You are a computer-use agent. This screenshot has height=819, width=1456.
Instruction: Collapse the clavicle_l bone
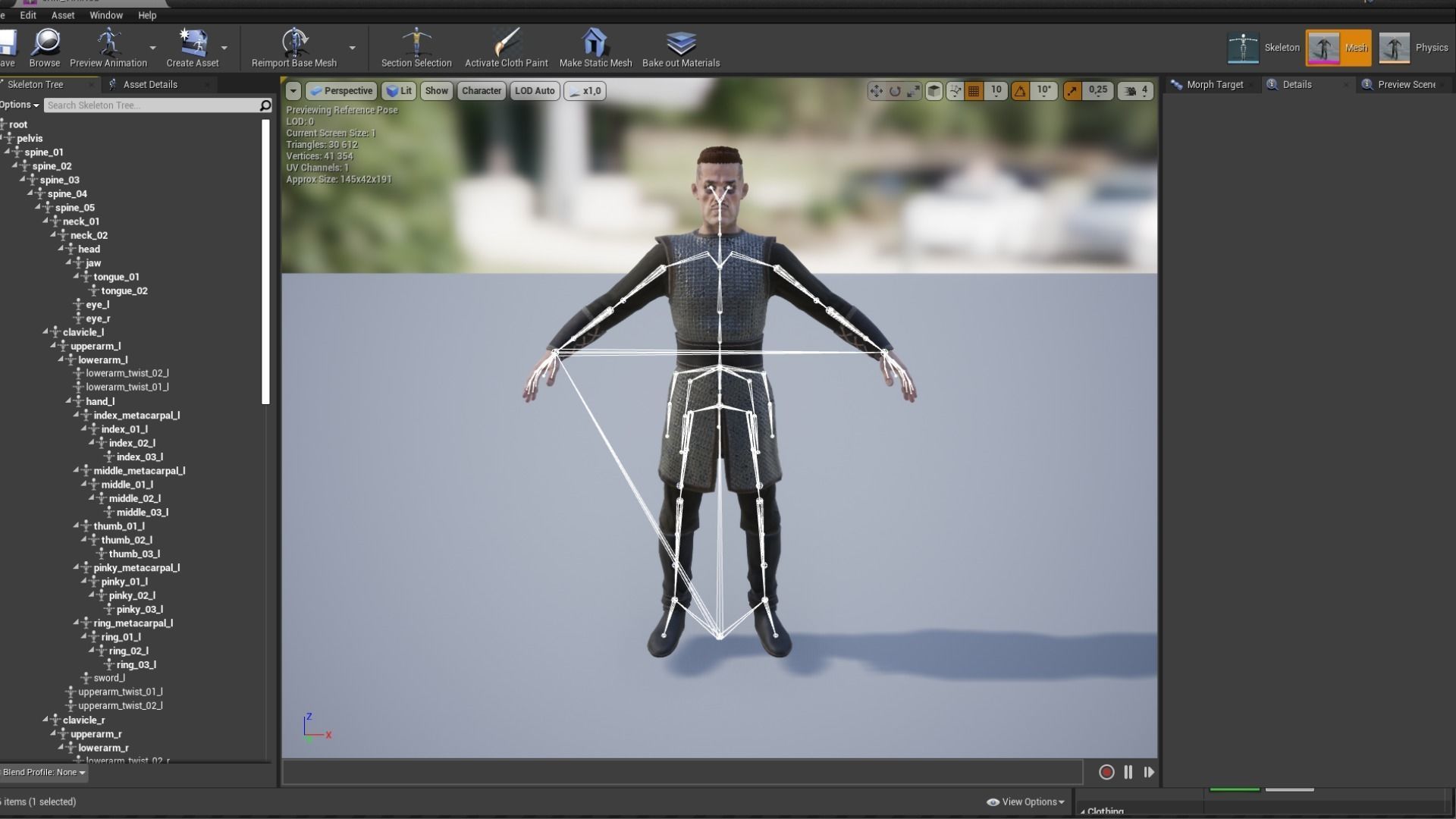tap(45, 331)
